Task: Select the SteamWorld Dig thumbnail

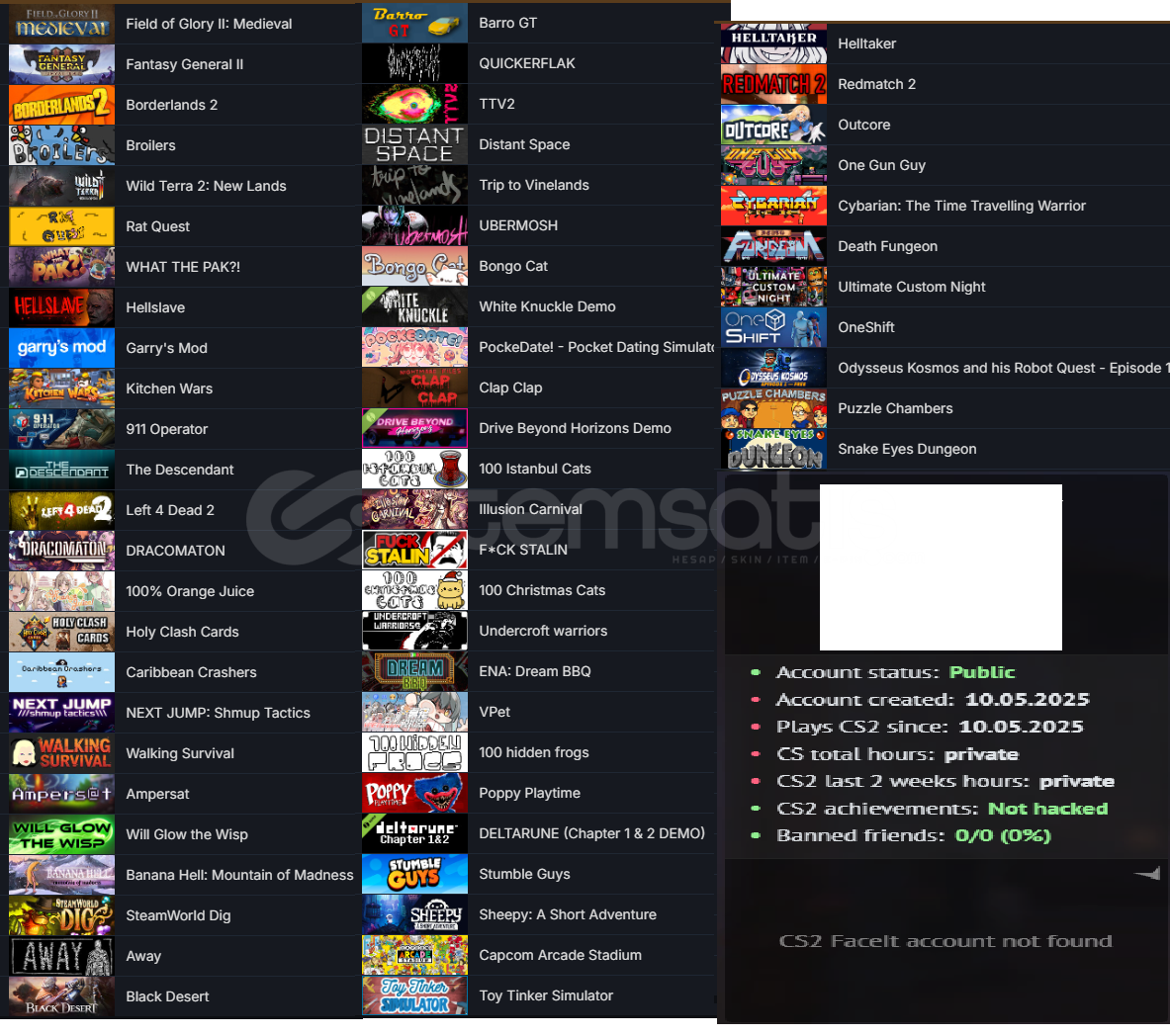Action: point(62,915)
